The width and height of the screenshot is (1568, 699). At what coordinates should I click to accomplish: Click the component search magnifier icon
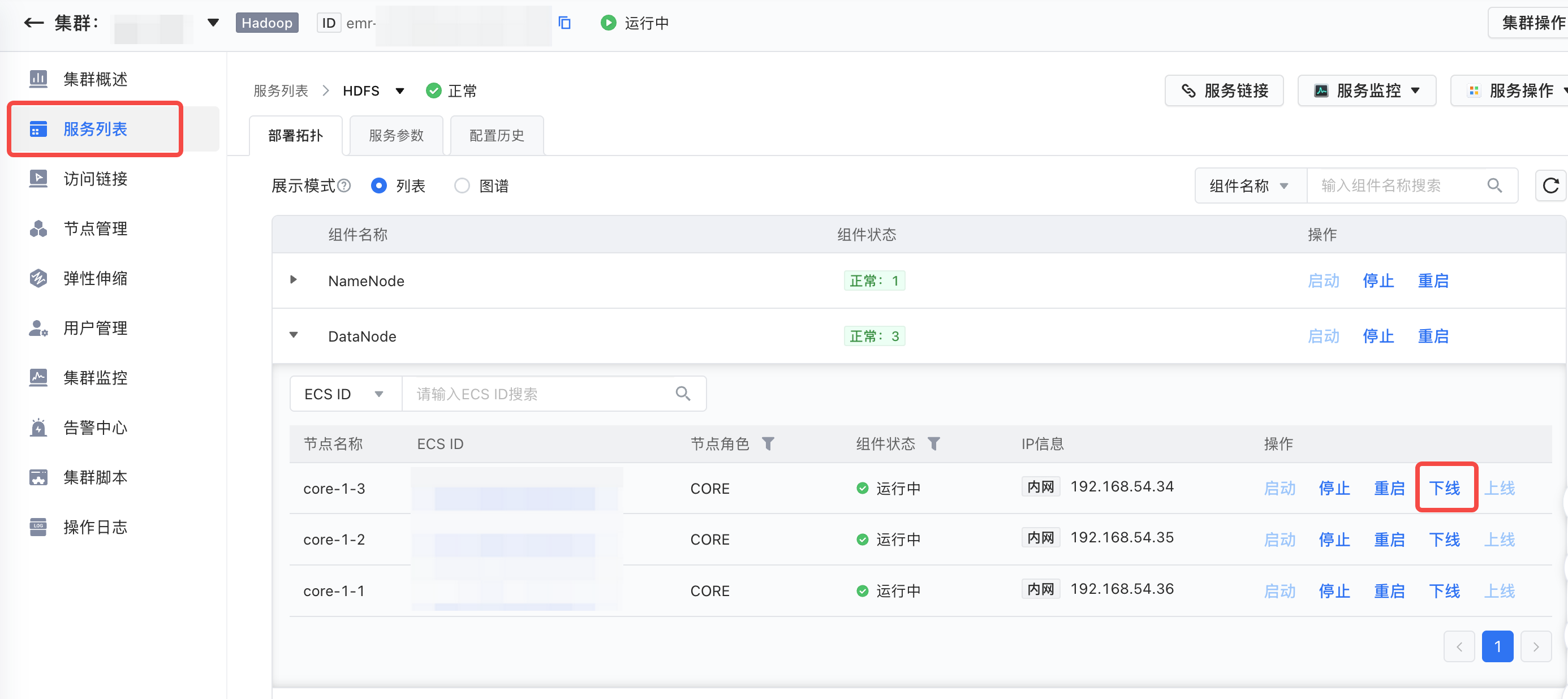click(x=1495, y=185)
